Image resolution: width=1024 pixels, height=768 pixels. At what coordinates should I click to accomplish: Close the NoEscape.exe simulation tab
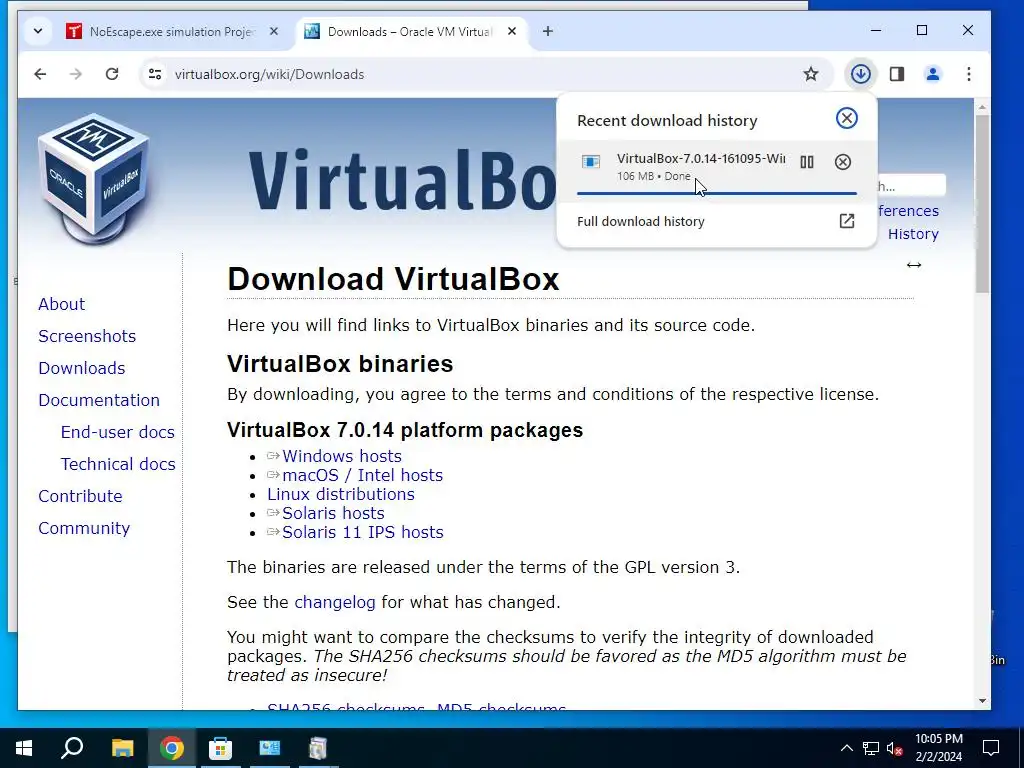point(274,31)
